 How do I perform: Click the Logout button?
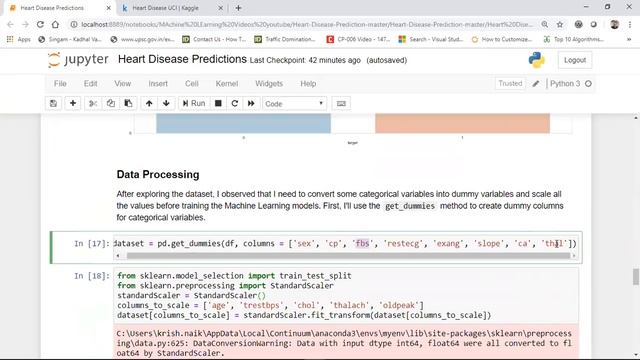point(575,60)
